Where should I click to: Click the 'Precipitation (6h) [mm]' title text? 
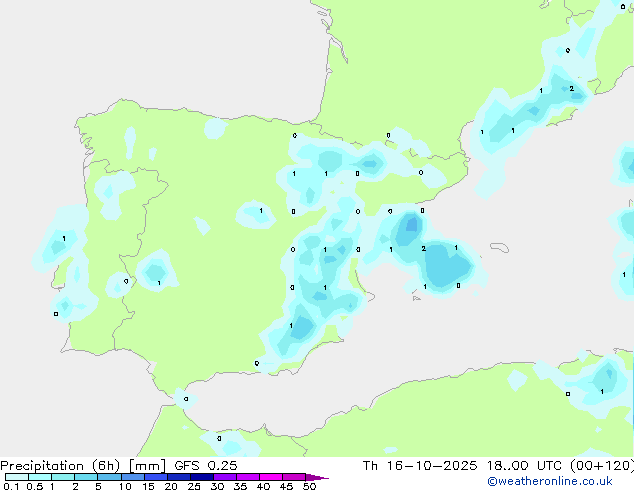click(82, 466)
